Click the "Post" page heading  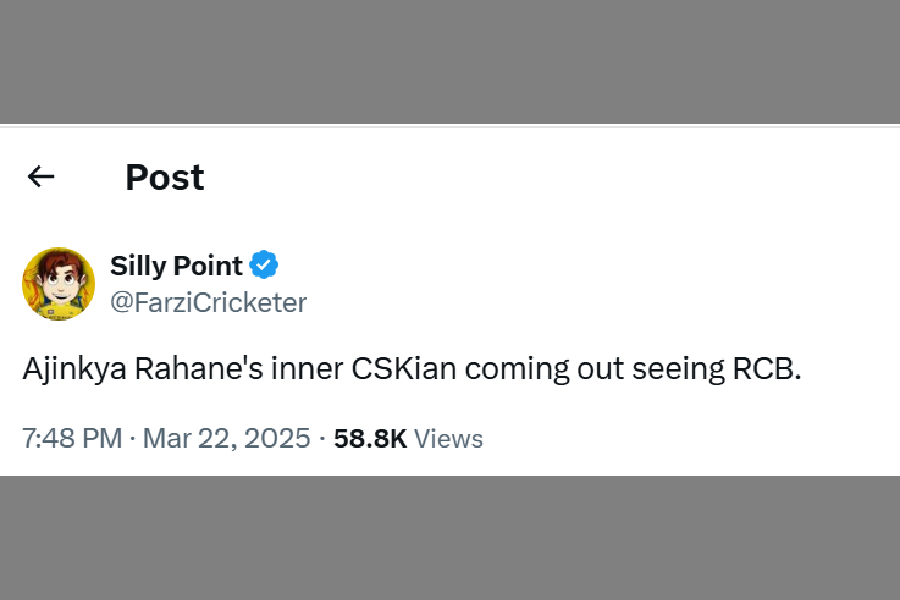point(164,177)
